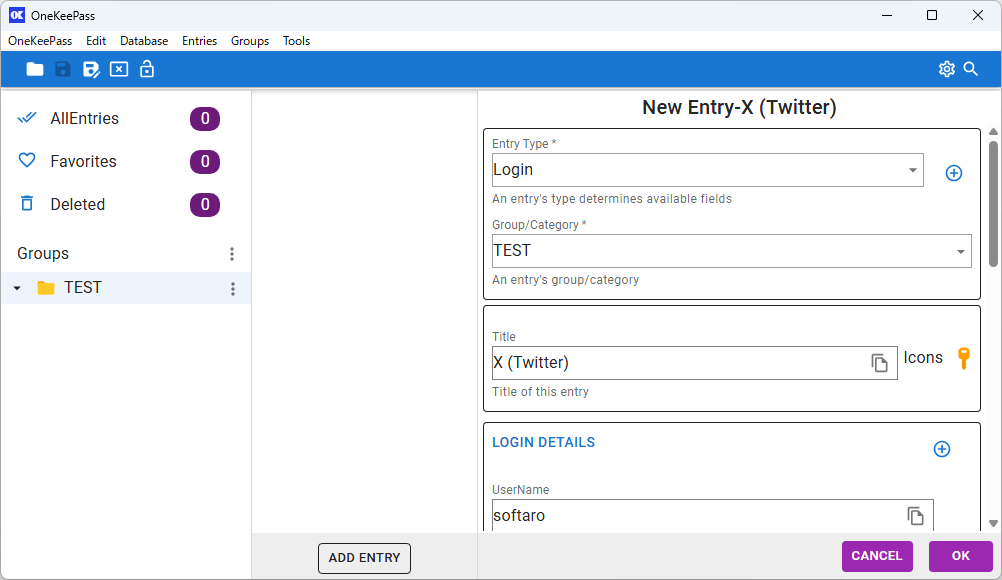Copy the UserName field value
1002x580 pixels.
pyautogui.click(x=915, y=516)
